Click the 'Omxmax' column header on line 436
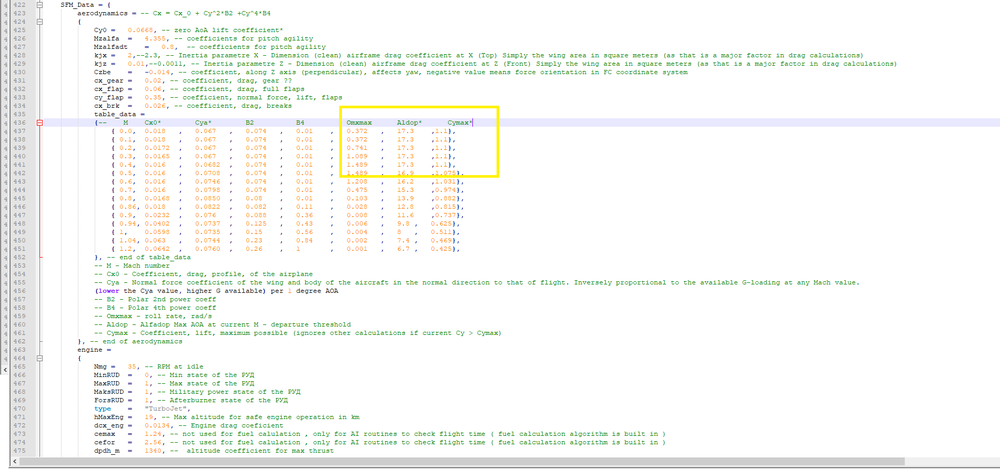Image resolution: width=1000 pixels, height=469 pixels. click(x=359, y=123)
